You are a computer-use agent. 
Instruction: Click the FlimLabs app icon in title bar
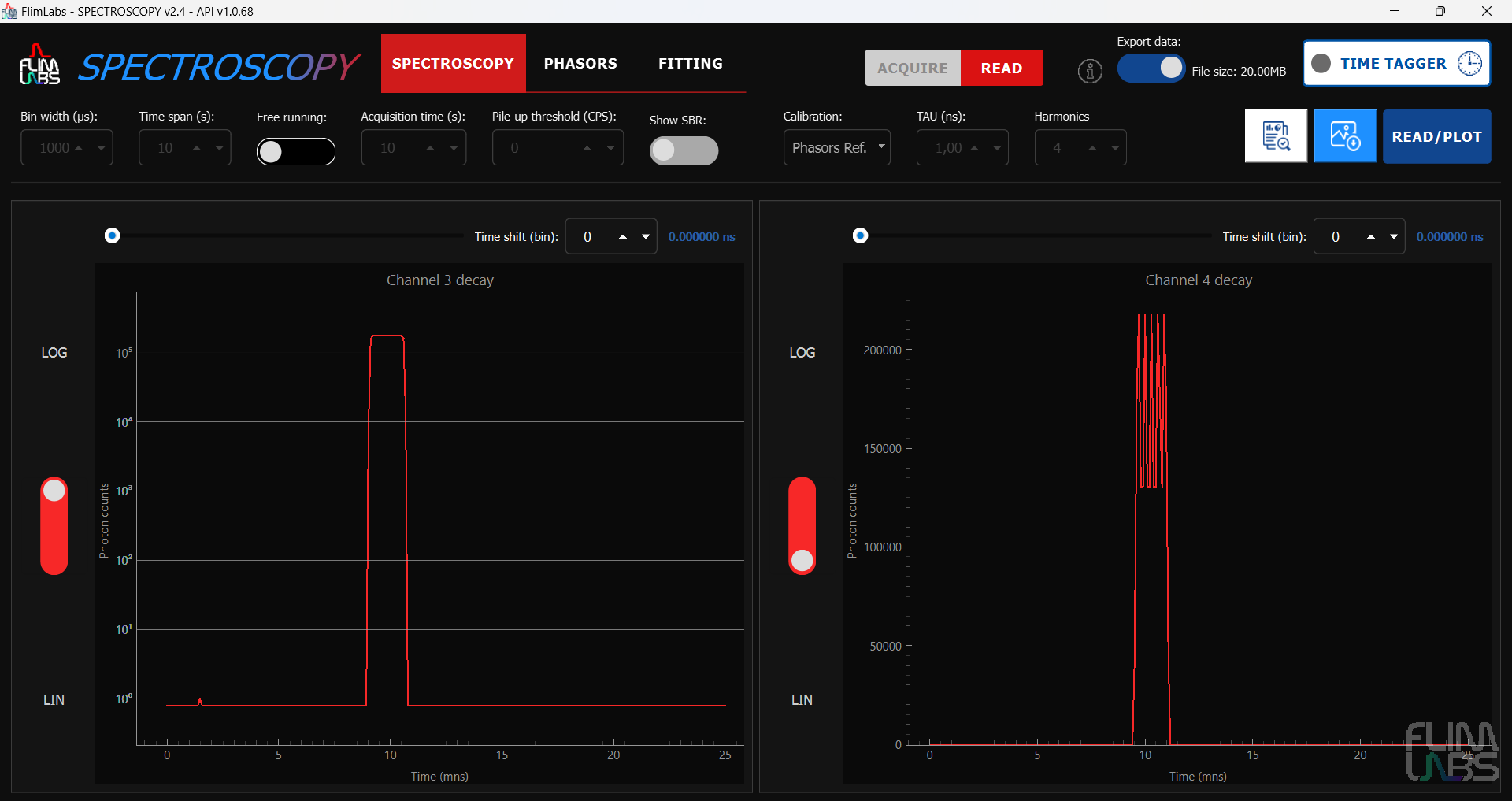9,11
